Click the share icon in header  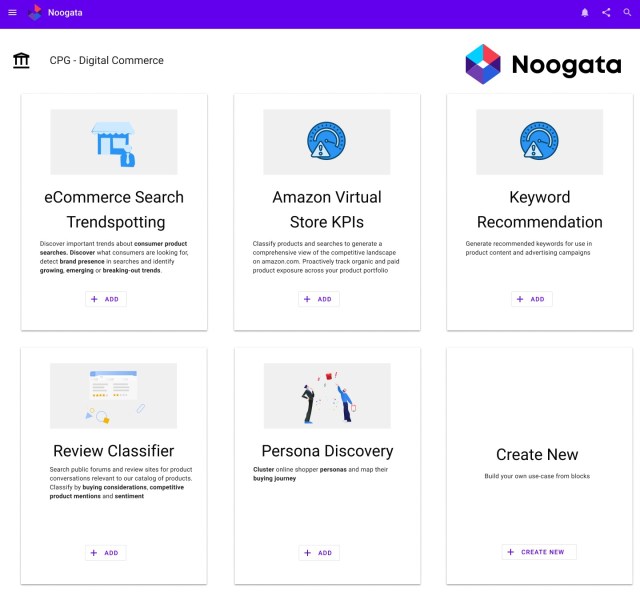click(x=606, y=13)
